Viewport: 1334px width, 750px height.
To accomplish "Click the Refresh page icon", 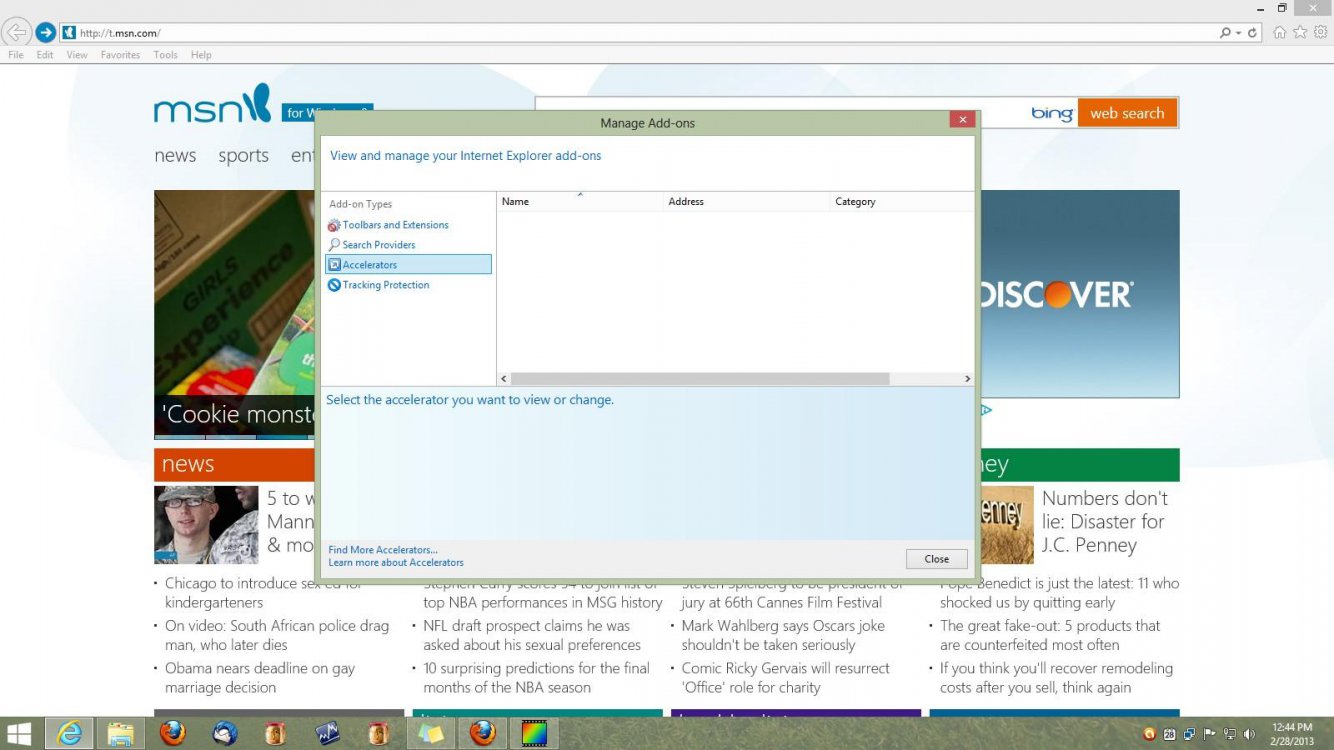I will point(1252,33).
